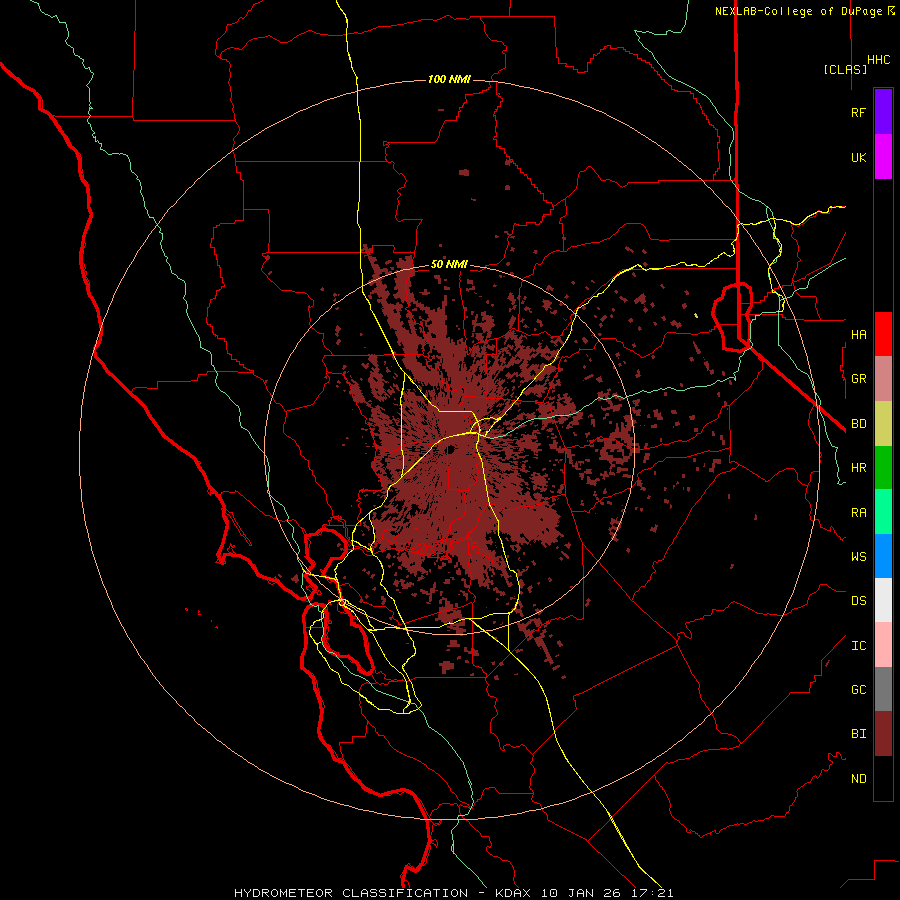Click the 50 NMI range ring label

449,264
